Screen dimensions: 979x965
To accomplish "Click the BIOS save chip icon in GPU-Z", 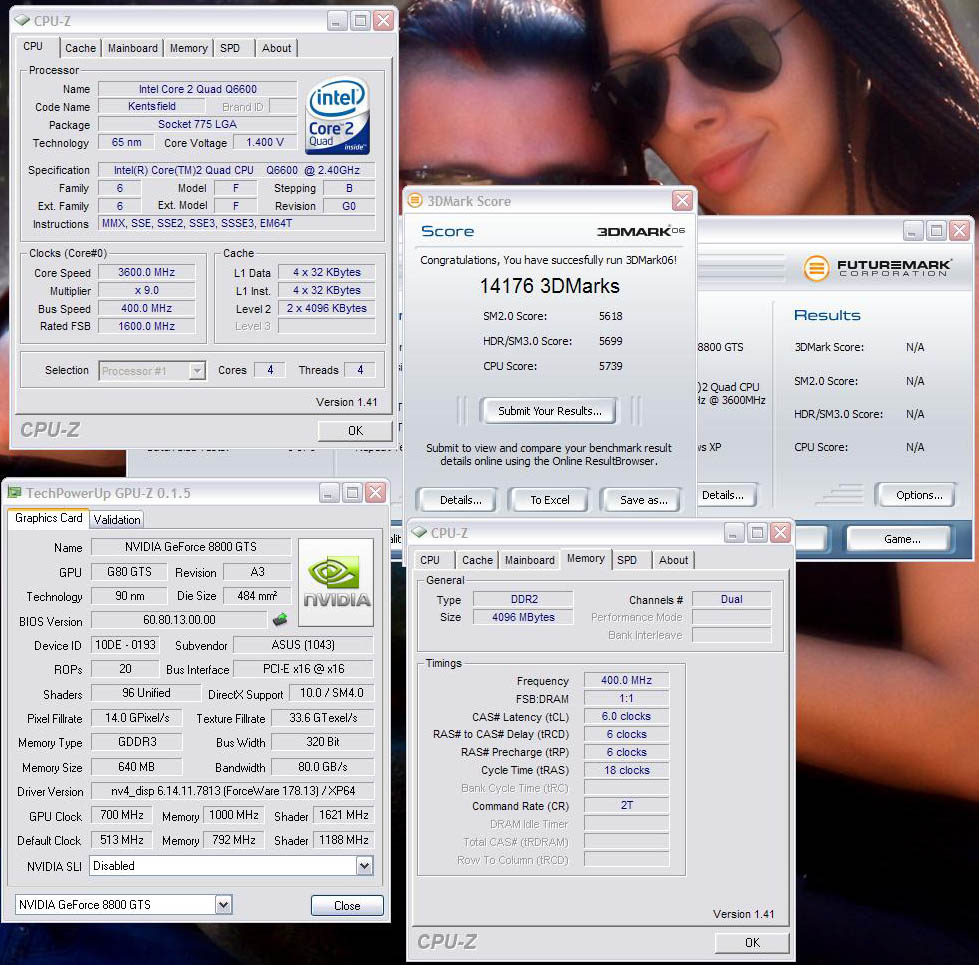I will [280, 620].
